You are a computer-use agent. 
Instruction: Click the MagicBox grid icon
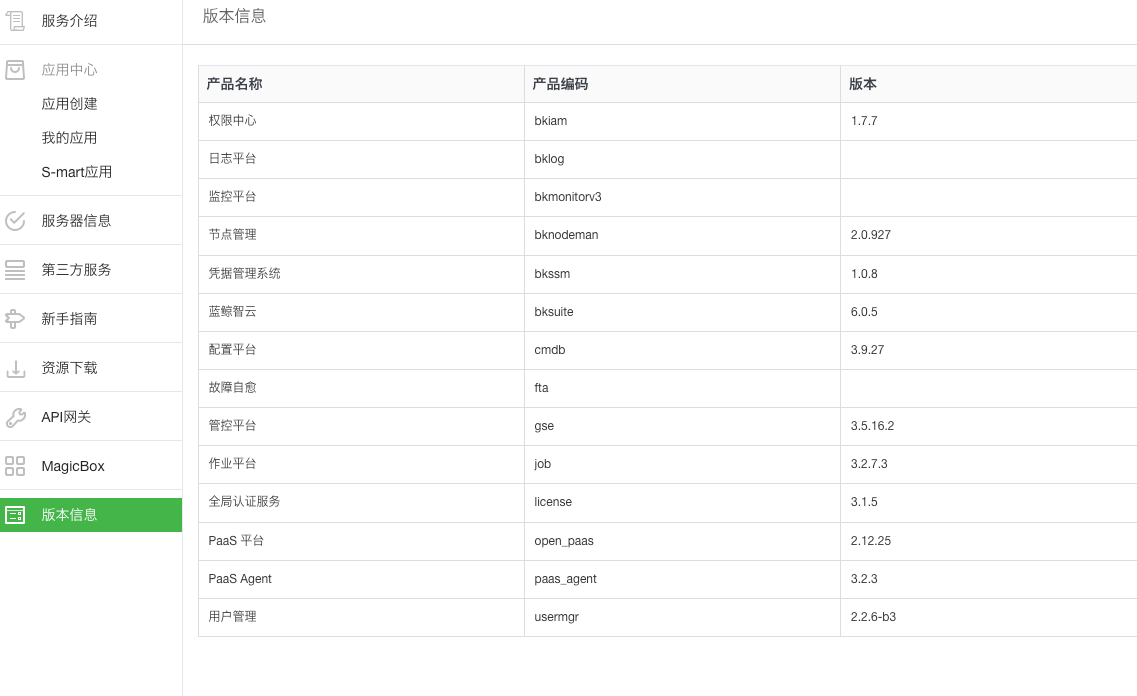pos(15,465)
